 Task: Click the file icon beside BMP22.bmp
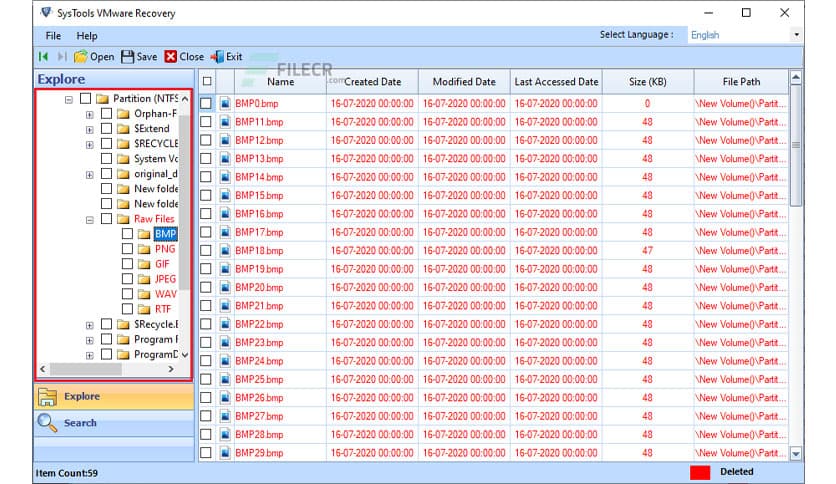(x=226, y=324)
